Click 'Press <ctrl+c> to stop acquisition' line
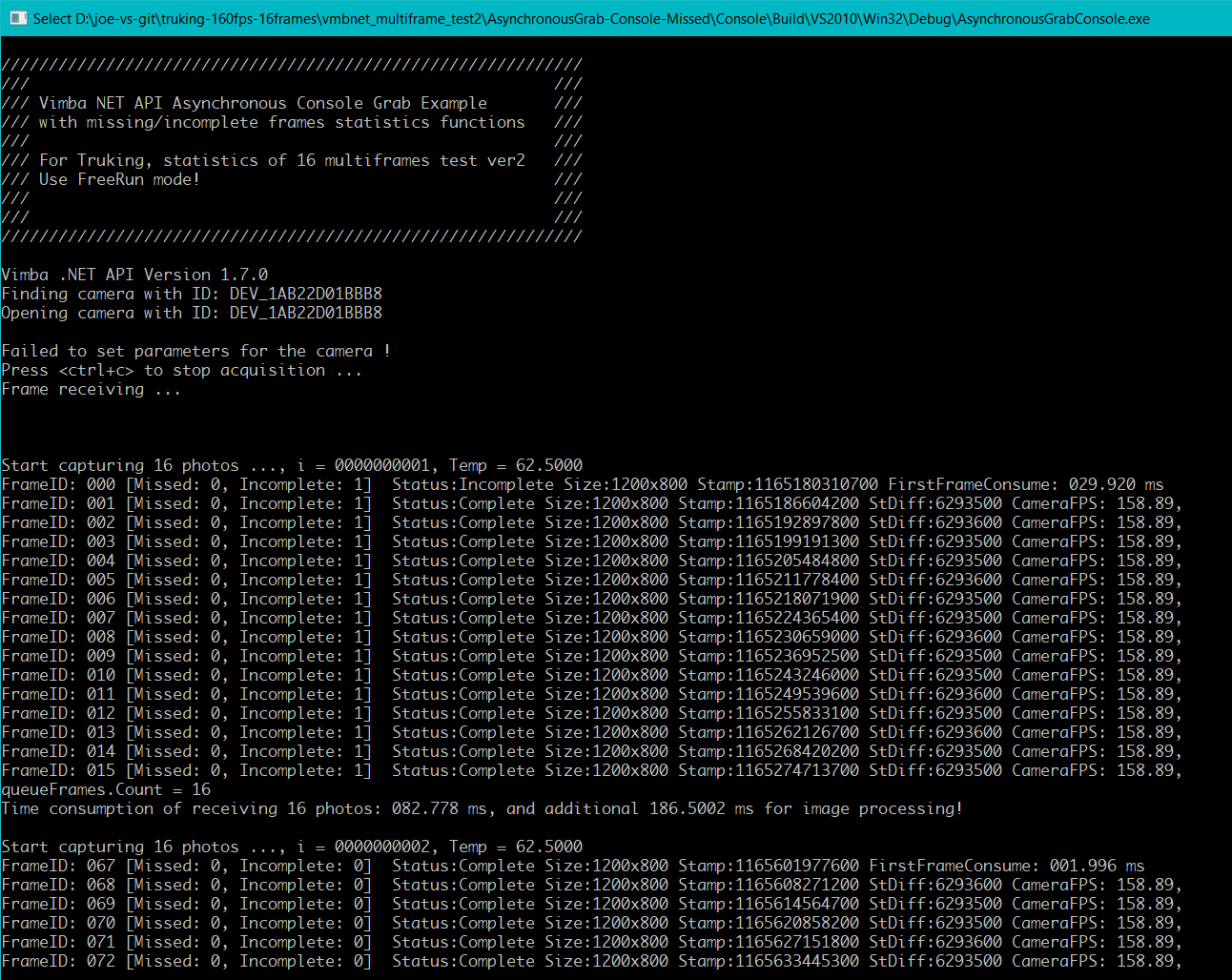Viewport: 1232px width, 980px height. click(x=181, y=370)
